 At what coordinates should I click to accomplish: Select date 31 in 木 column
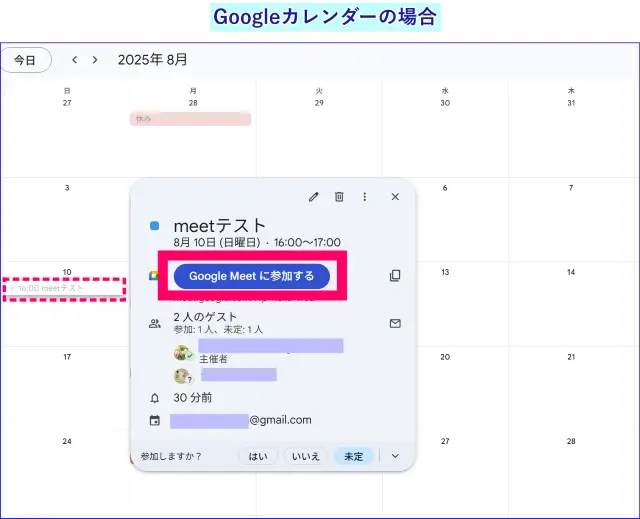point(571,103)
